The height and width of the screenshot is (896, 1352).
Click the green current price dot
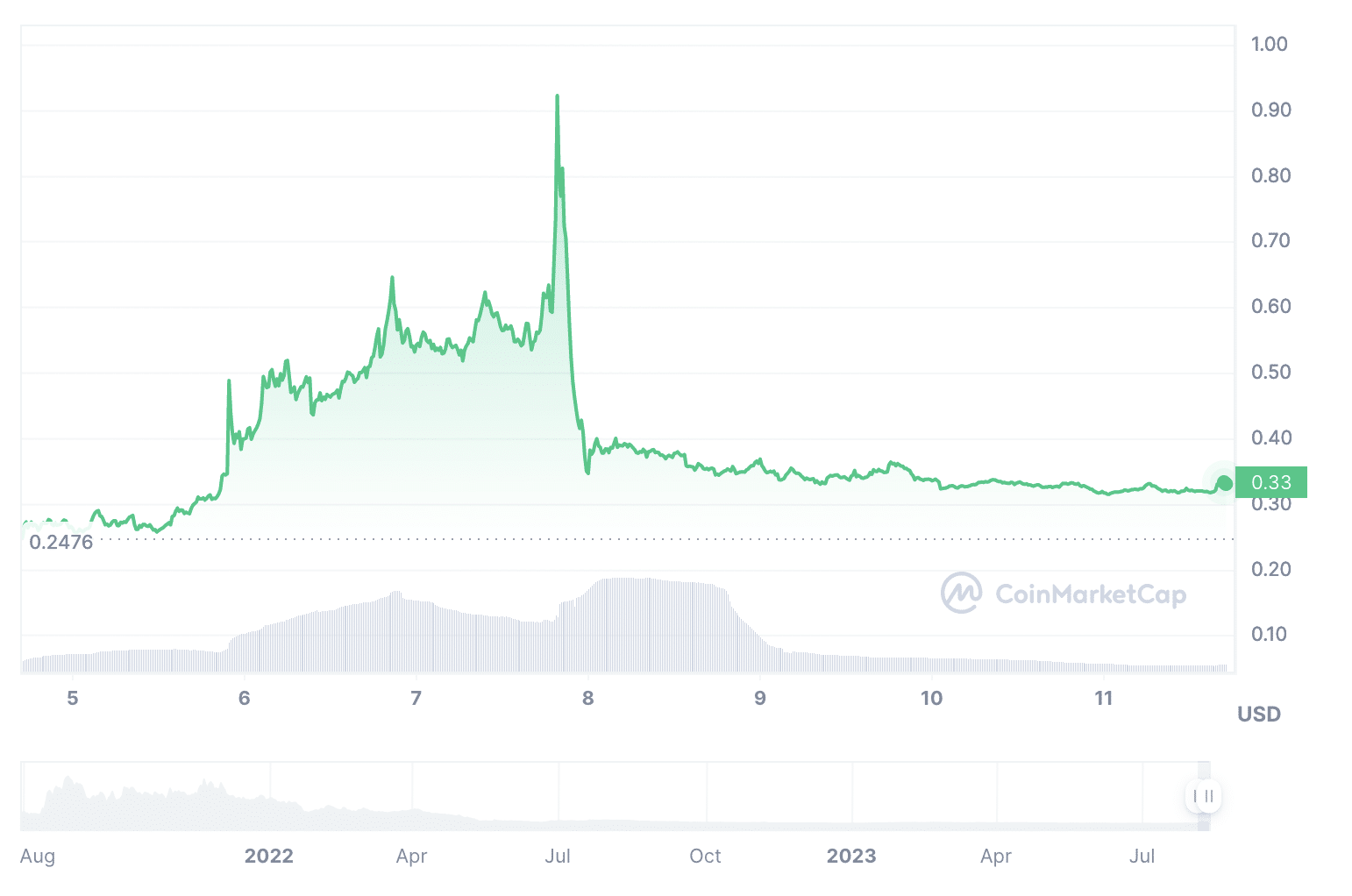coord(1225,483)
